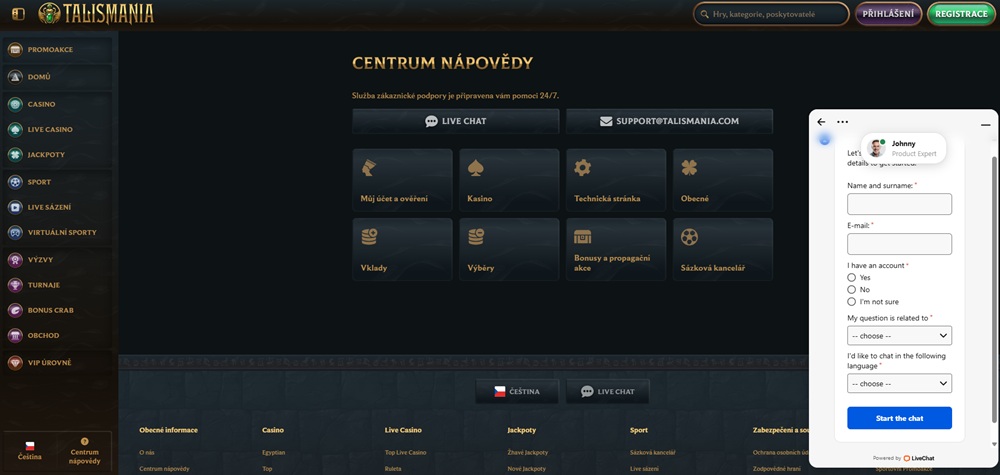Collapse the sidebar with the panel icon

tap(18, 13)
